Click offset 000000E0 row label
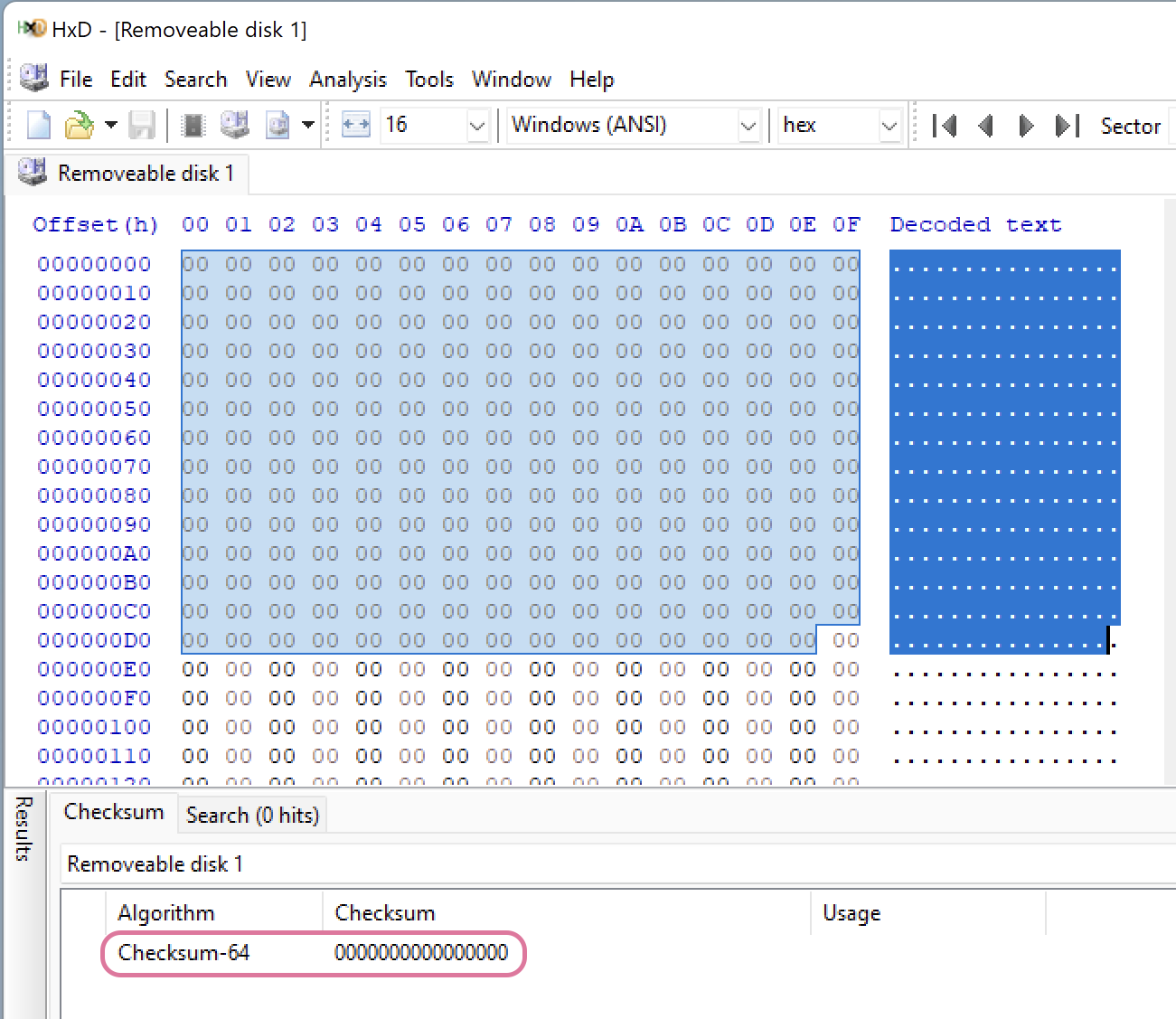 pyautogui.click(x=94, y=669)
